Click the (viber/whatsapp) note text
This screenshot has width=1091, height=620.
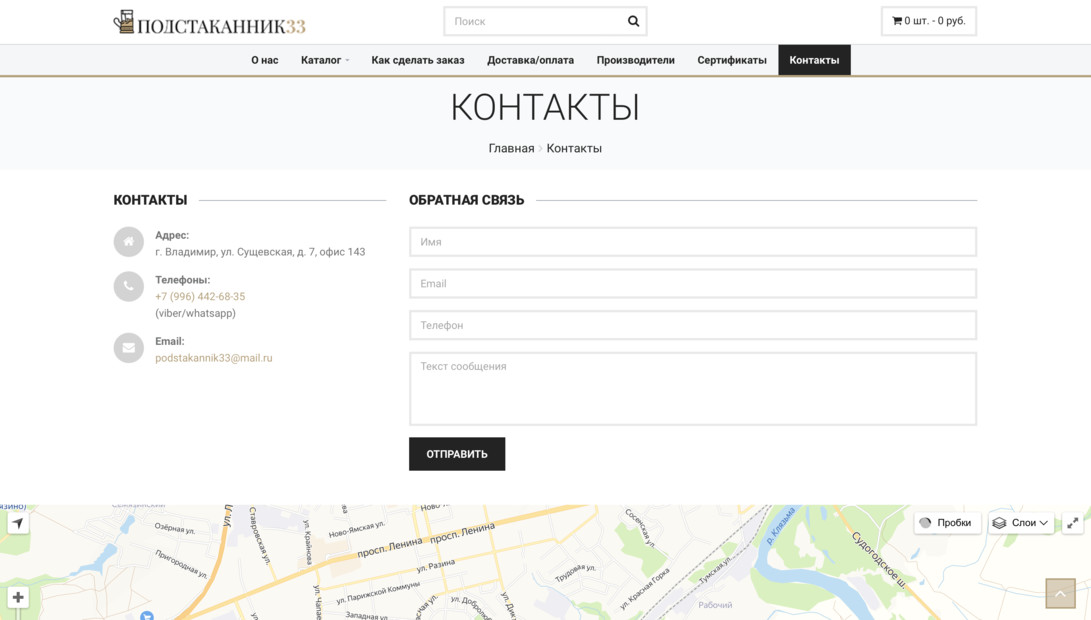tap(196, 313)
